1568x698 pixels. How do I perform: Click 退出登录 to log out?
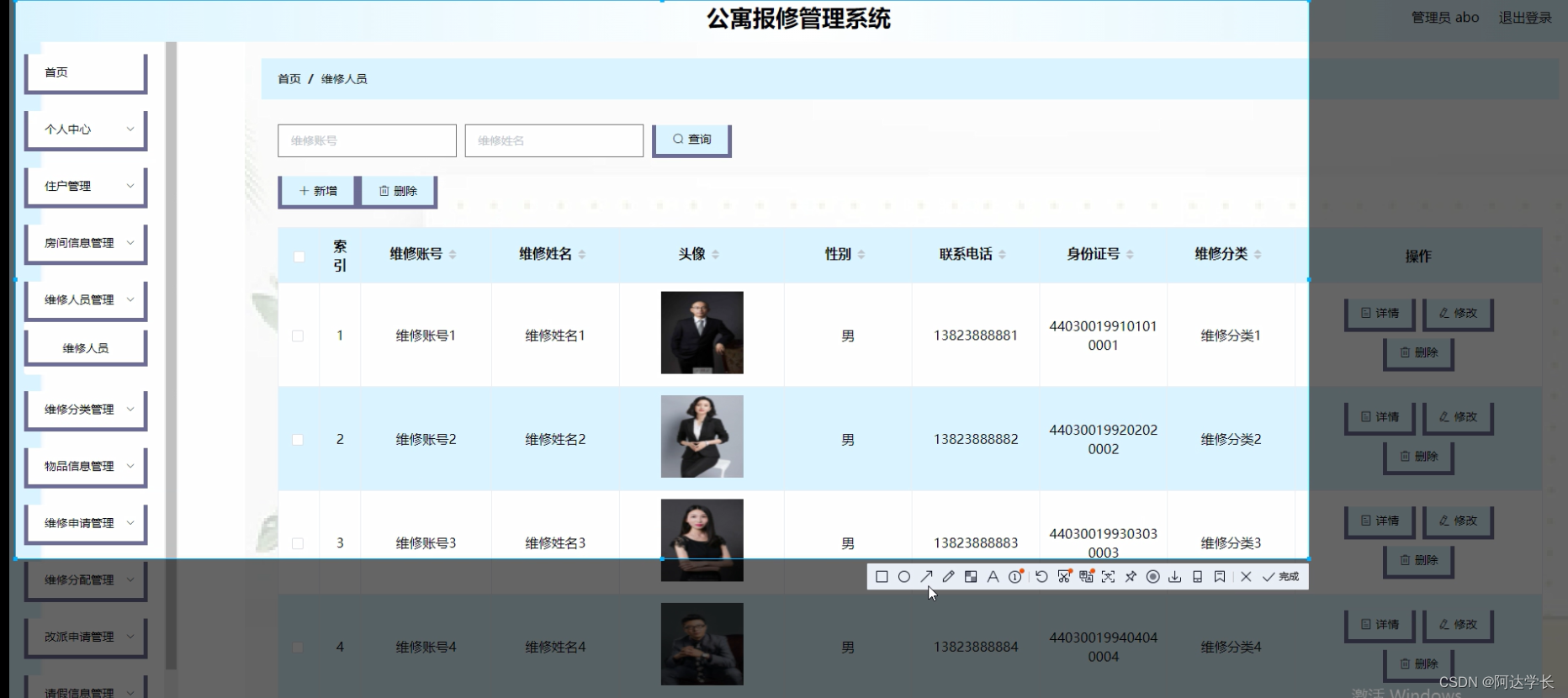1525,18
